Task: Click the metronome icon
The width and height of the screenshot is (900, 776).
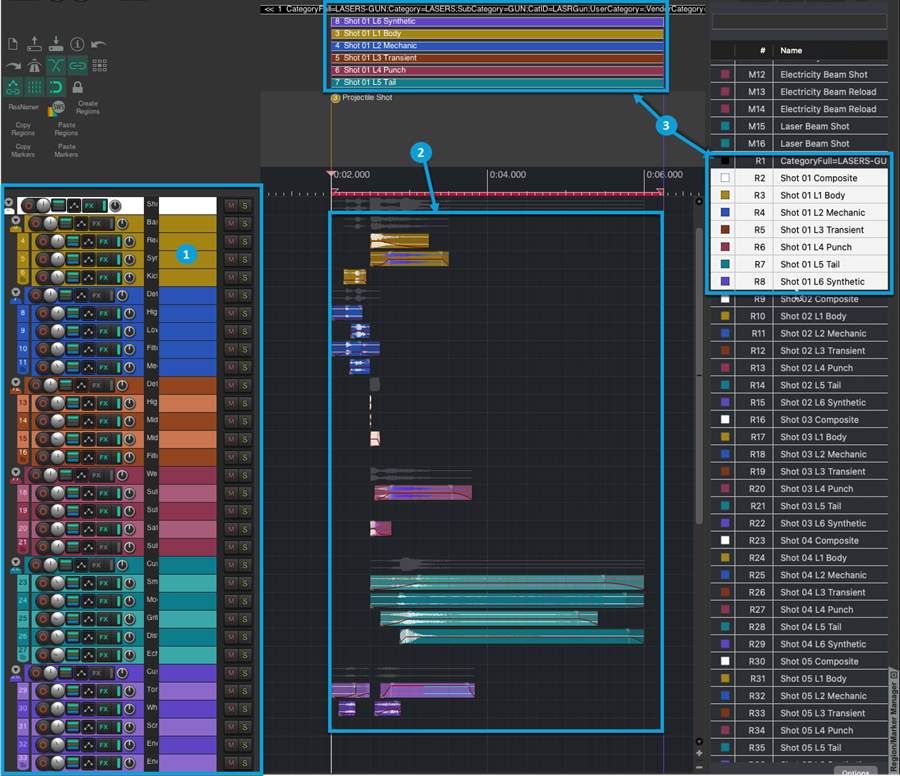Action: tap(34, 65)
